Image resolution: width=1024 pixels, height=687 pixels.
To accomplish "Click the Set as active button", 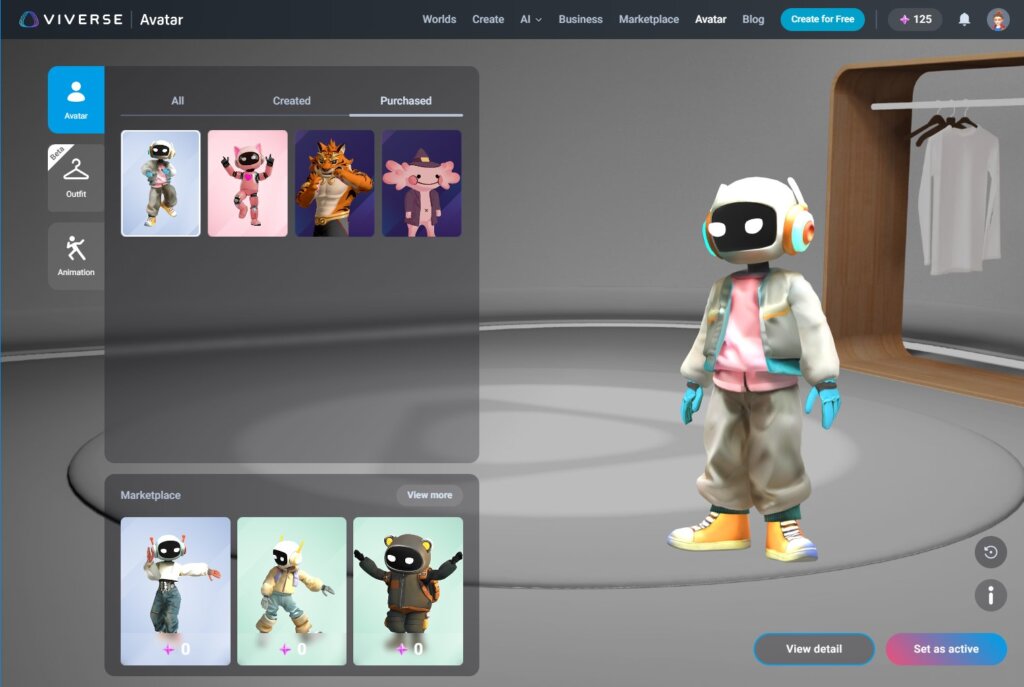I will pyautogui.click(x=946, y=648).
